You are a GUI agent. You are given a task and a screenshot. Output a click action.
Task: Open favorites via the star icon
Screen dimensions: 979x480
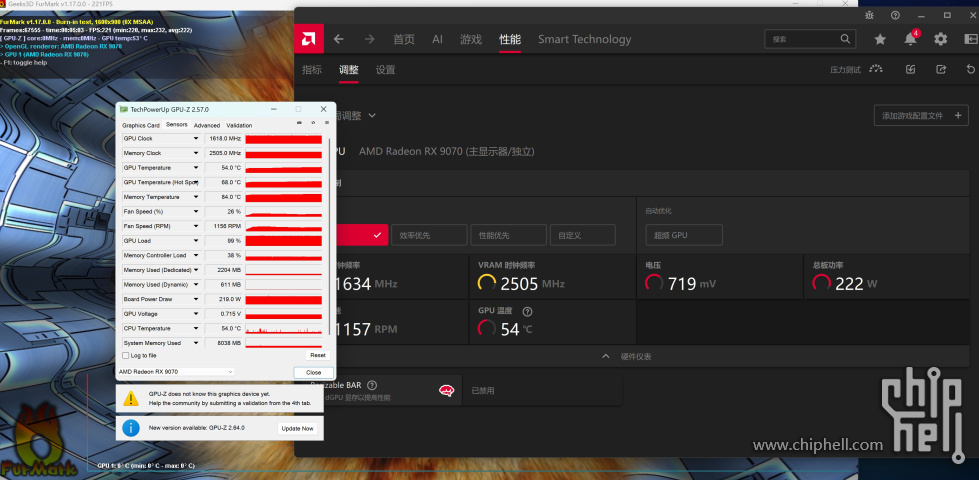click(880, 39)
